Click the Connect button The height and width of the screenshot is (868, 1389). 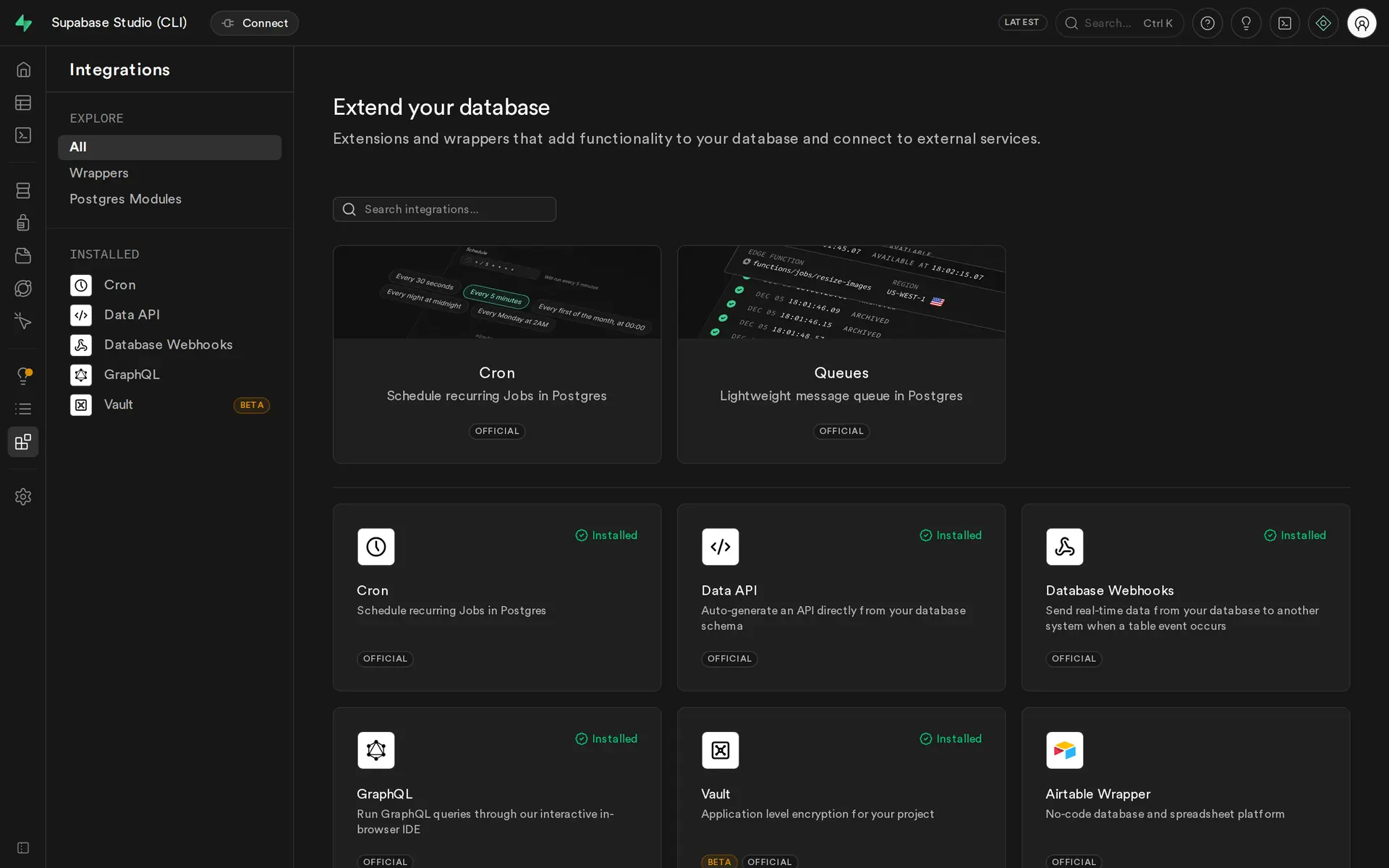[254, 23]
